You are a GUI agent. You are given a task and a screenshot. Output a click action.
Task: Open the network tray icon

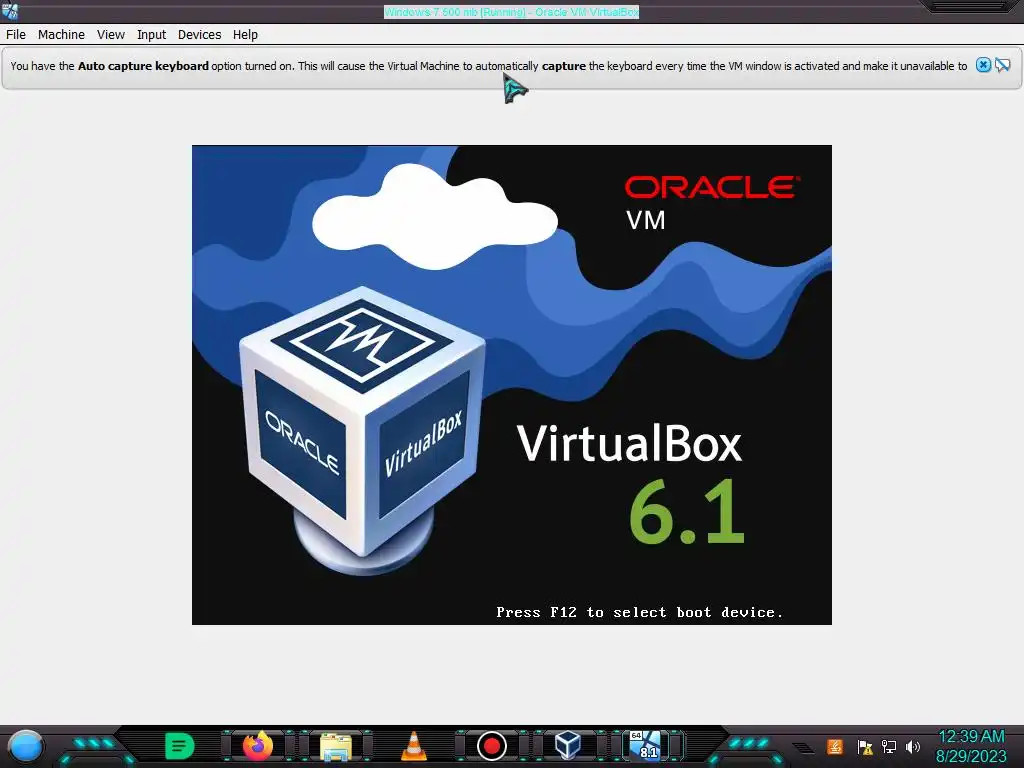tap(889, 746)
